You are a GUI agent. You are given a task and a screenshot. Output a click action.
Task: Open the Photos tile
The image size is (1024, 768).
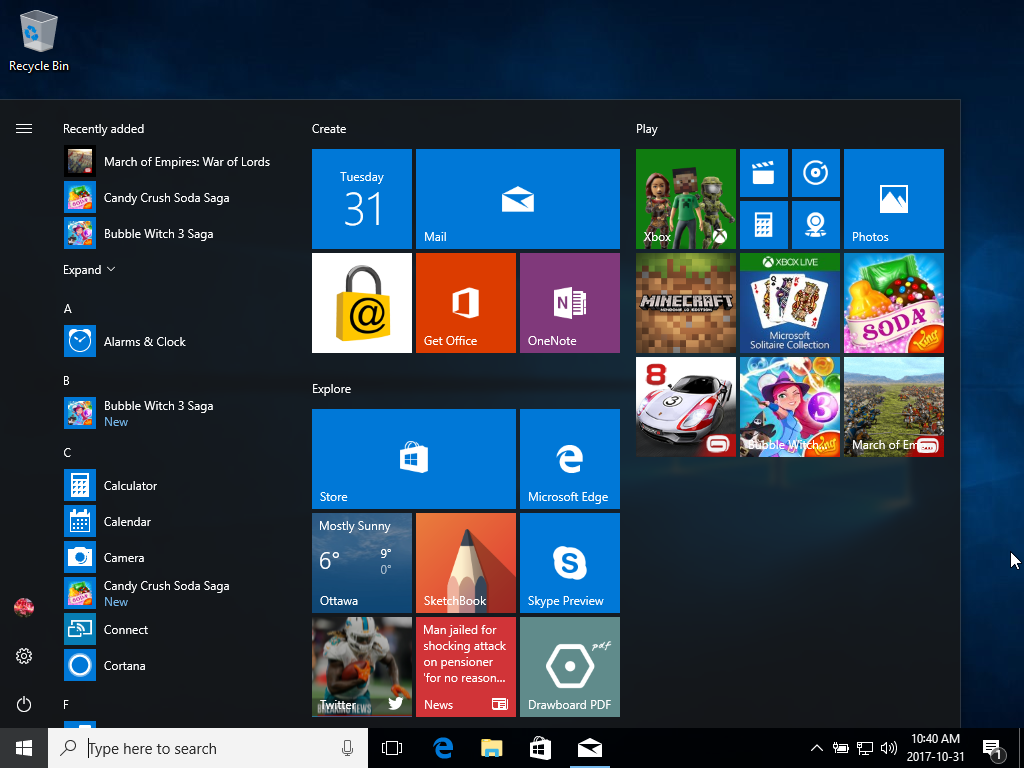tap(893, 199)
